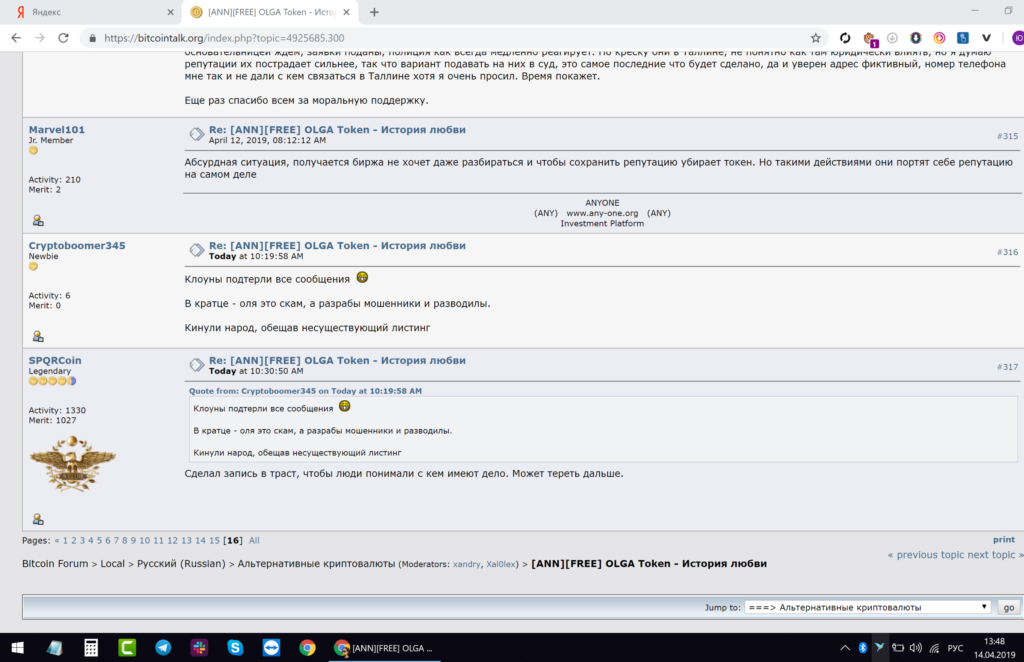This screenshot has width=1024, height=662.
Task: Open Skype from the taskbar
Action: (x=235, y=648)
